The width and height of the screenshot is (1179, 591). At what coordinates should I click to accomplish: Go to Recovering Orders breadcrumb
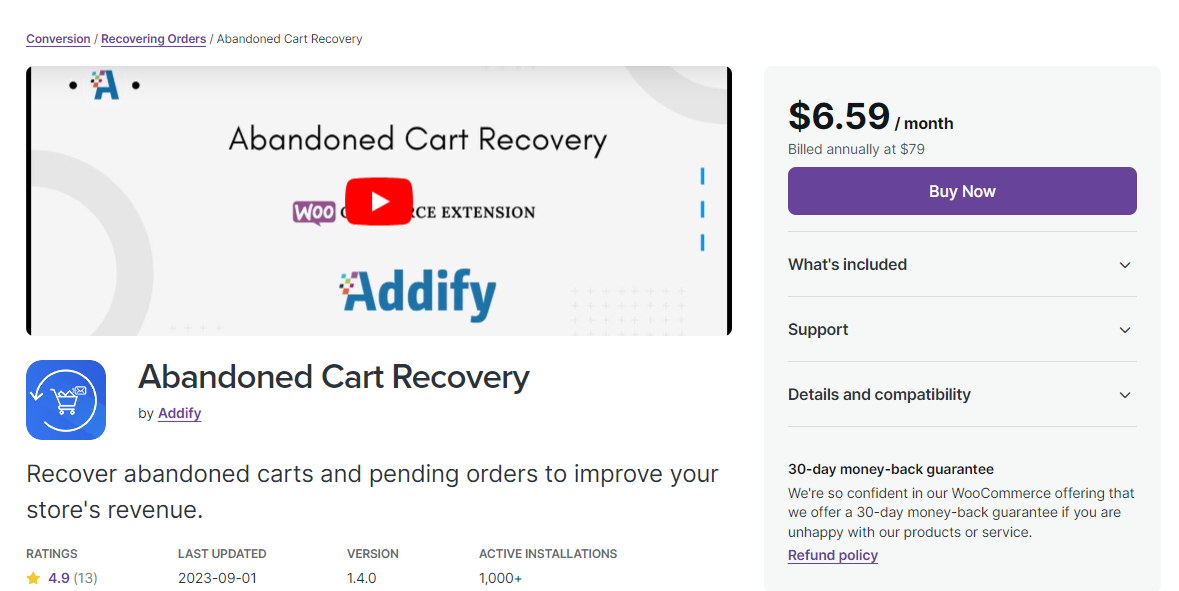153,39
